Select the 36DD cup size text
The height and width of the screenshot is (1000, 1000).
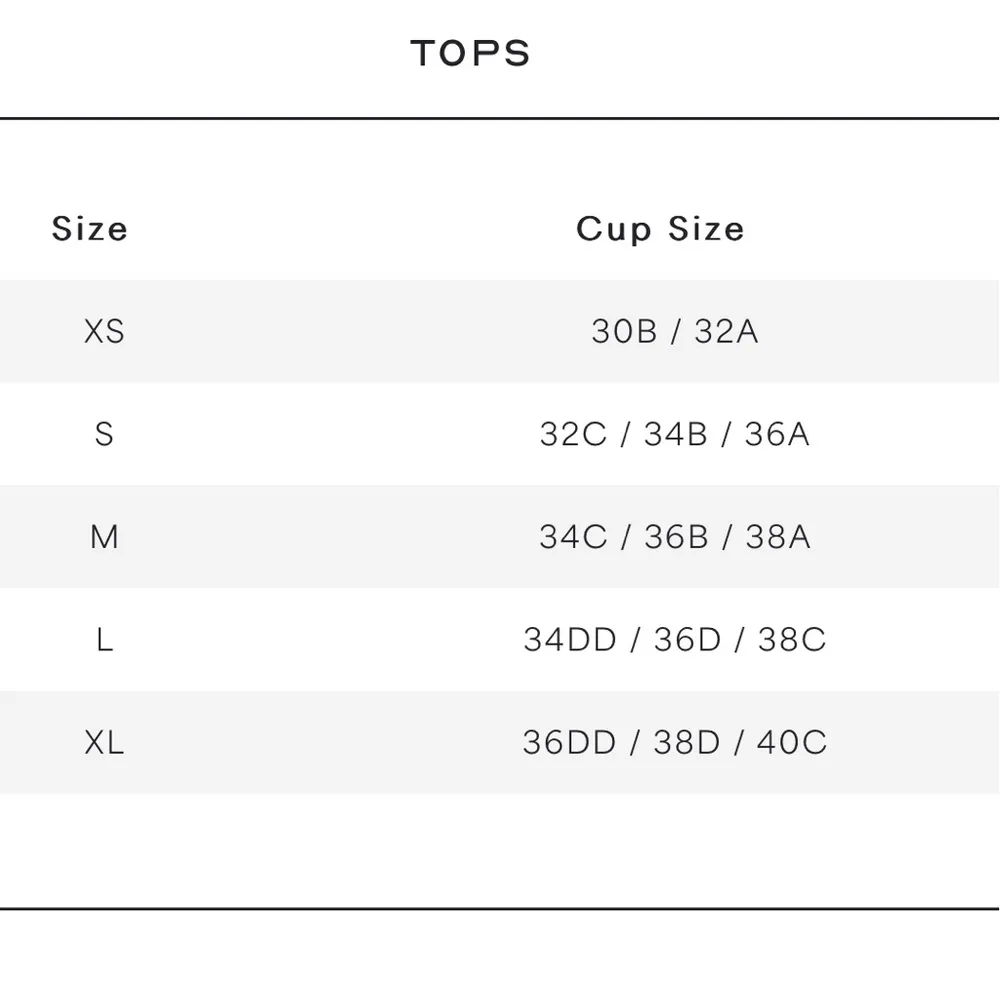(x=569, y=743)
